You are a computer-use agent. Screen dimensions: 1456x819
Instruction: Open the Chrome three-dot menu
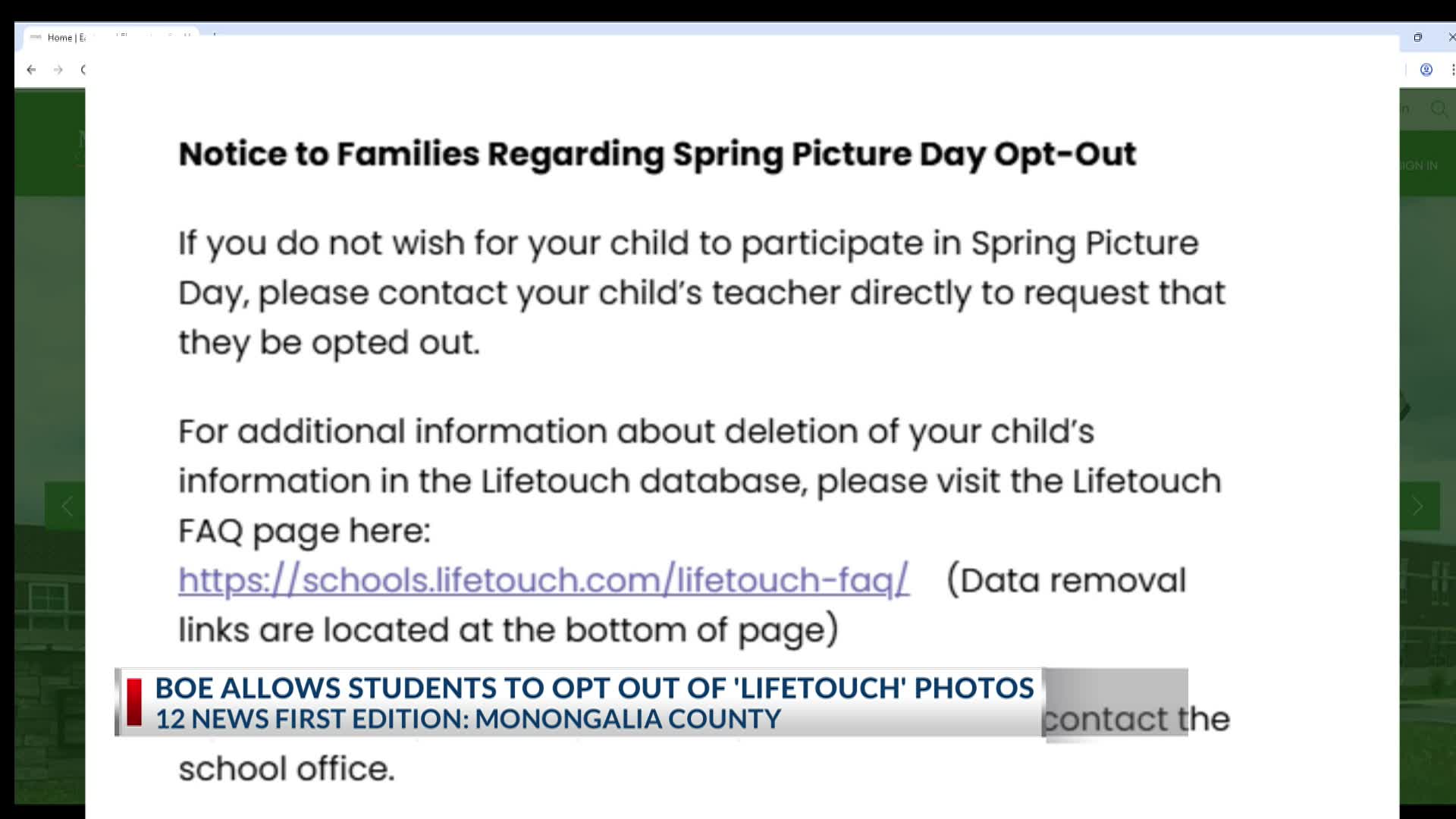click(1452, 70)
